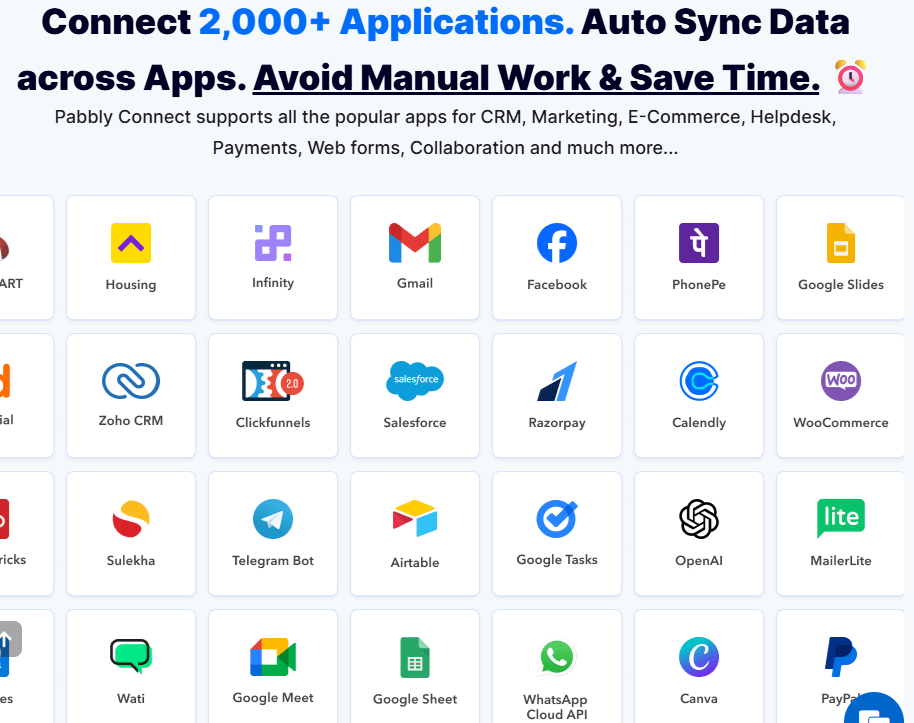Open the Salesforce cloud icon
The height and width of the screenshot is (723, 914).
tap(415, 380)
